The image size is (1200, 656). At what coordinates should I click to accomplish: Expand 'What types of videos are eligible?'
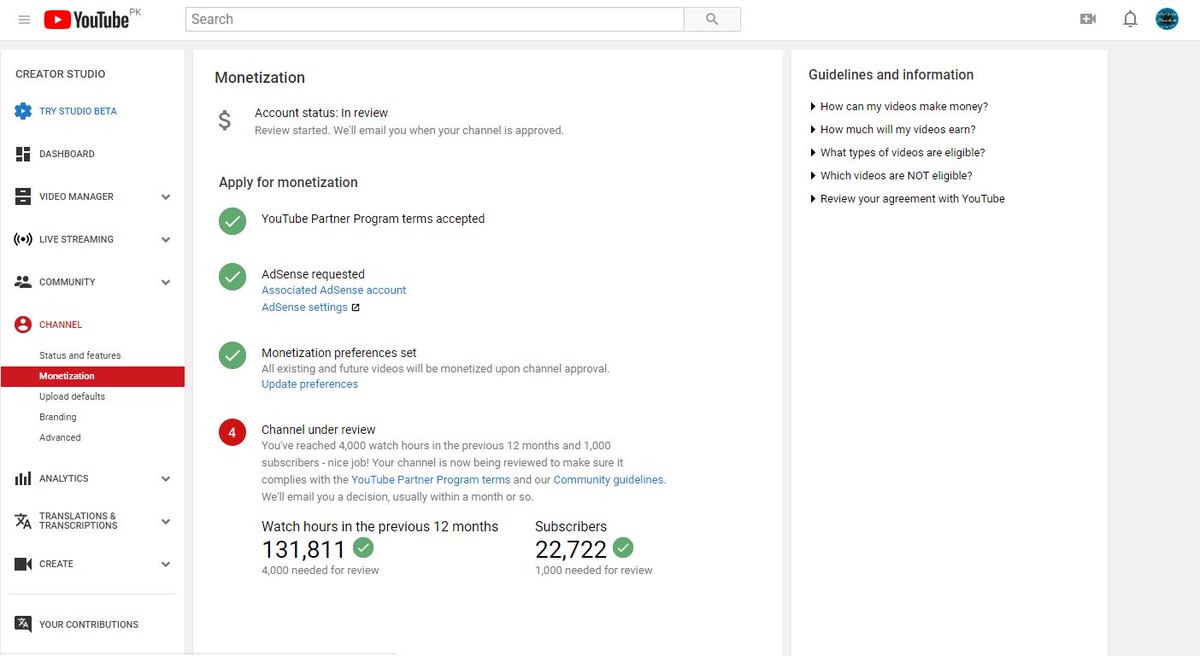(897, 152)
